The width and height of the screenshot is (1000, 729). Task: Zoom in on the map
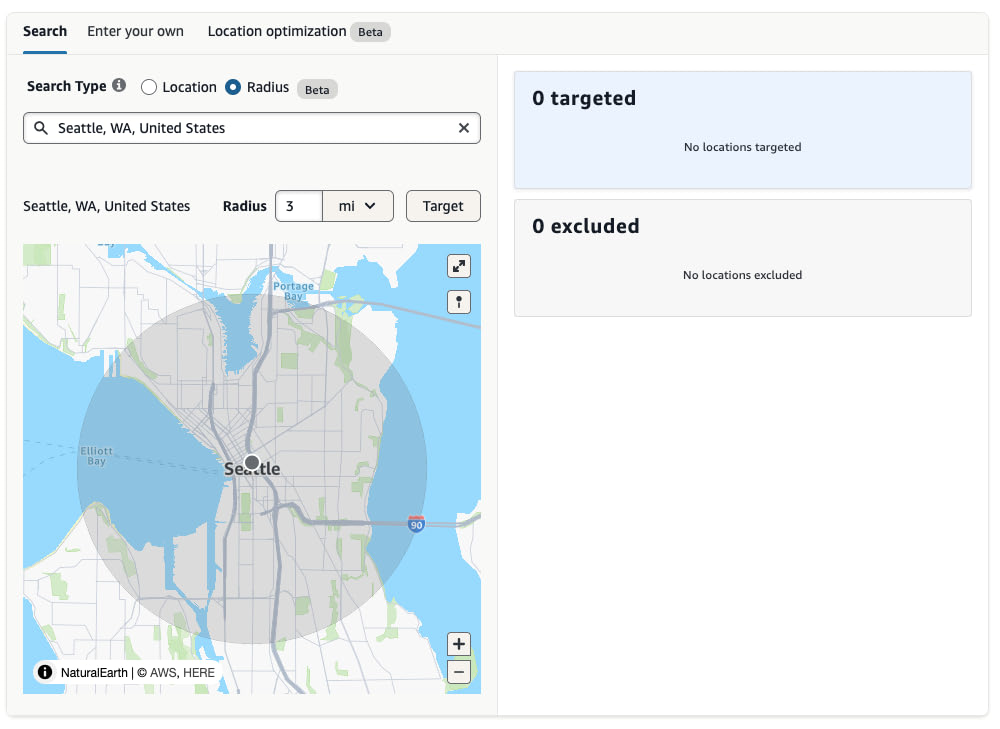pyautogui.click(x=459, y=644)
